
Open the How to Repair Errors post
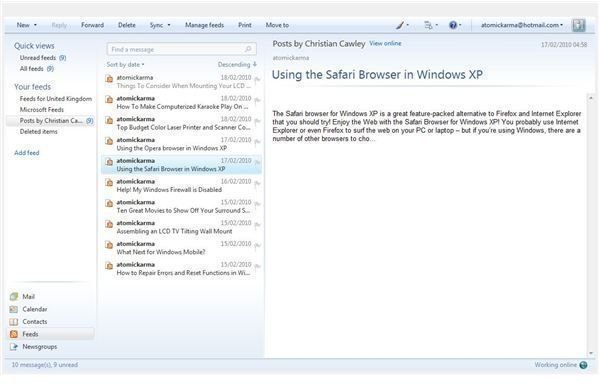point(182,269)
